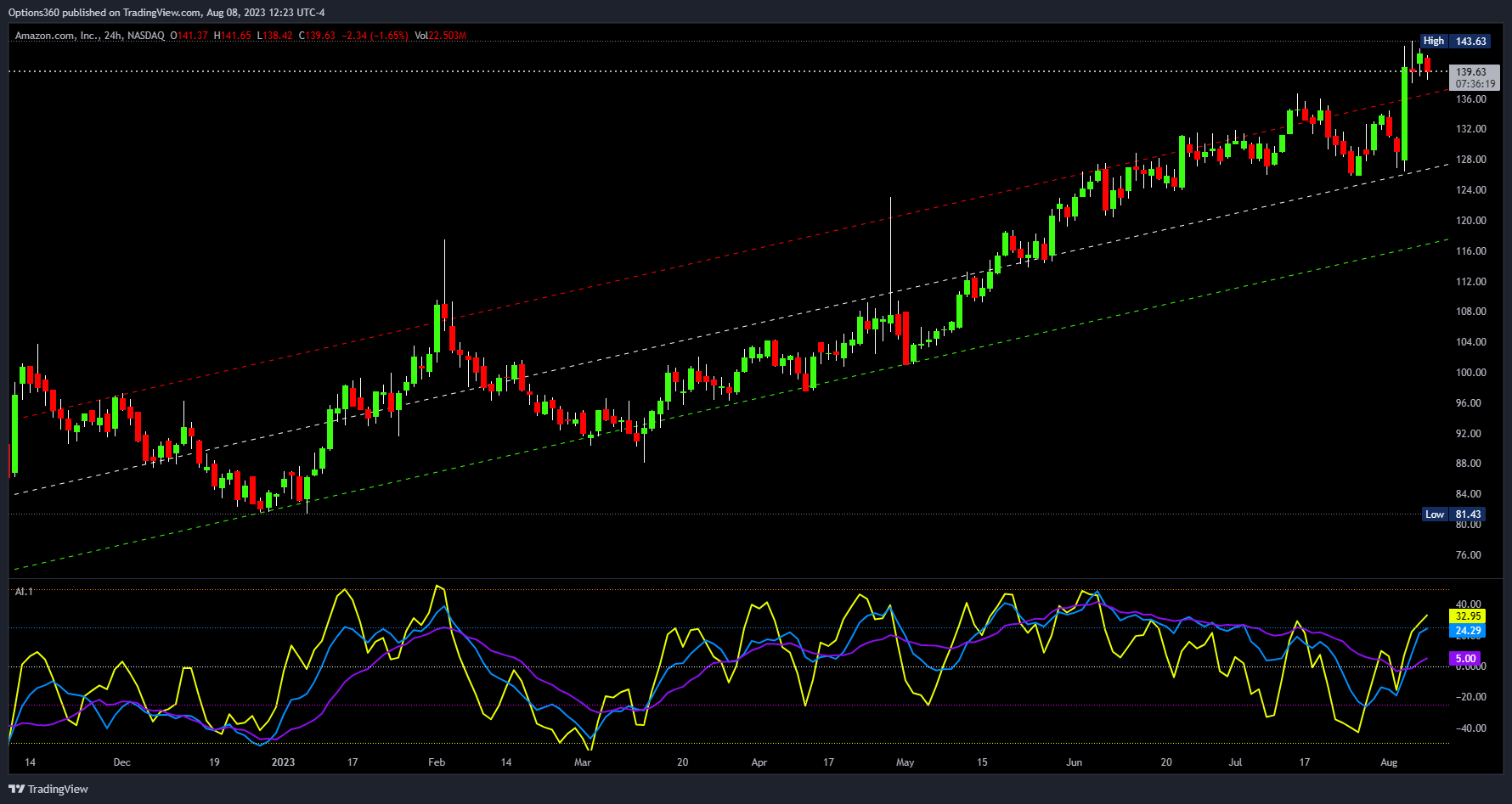This screenshot has width=1512, height=804.
Task: Click the high value 'H141.65'
Action: pos(232,36)
